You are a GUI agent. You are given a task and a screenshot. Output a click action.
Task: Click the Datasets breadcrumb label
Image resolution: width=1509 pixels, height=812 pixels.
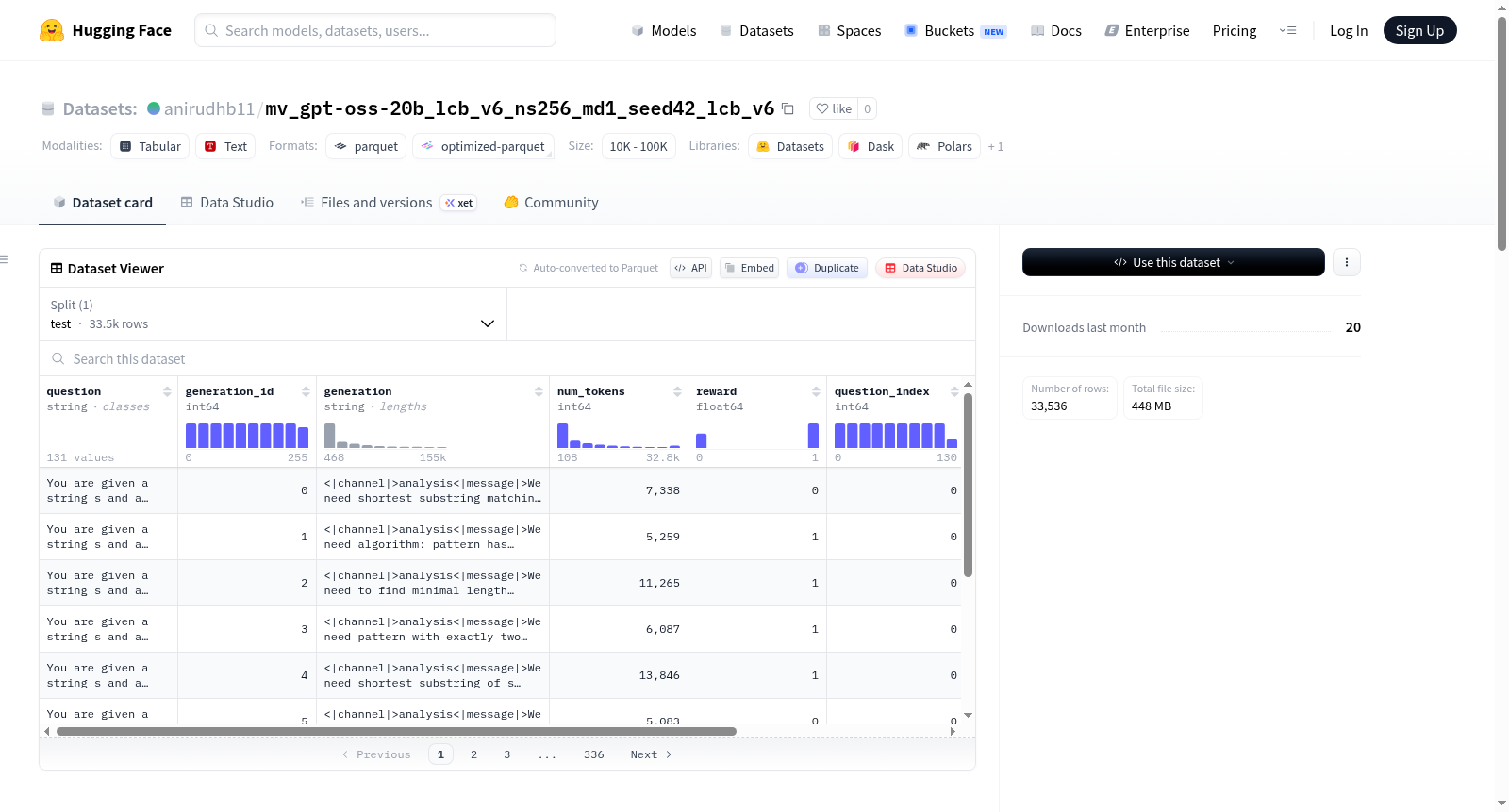click(x=100, y=108)
